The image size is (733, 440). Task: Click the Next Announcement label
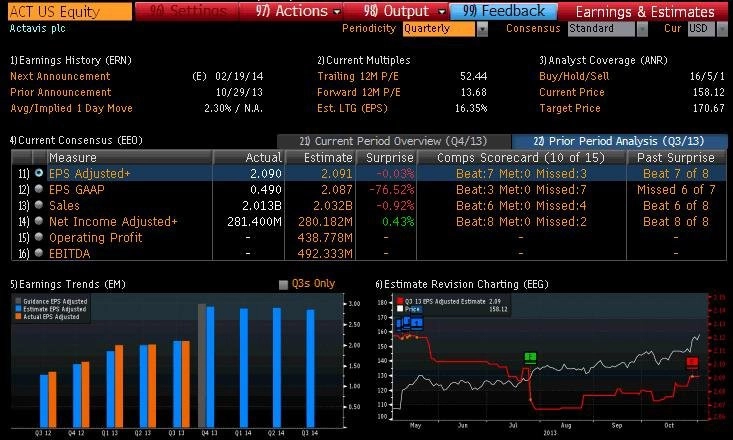point(60,76)
